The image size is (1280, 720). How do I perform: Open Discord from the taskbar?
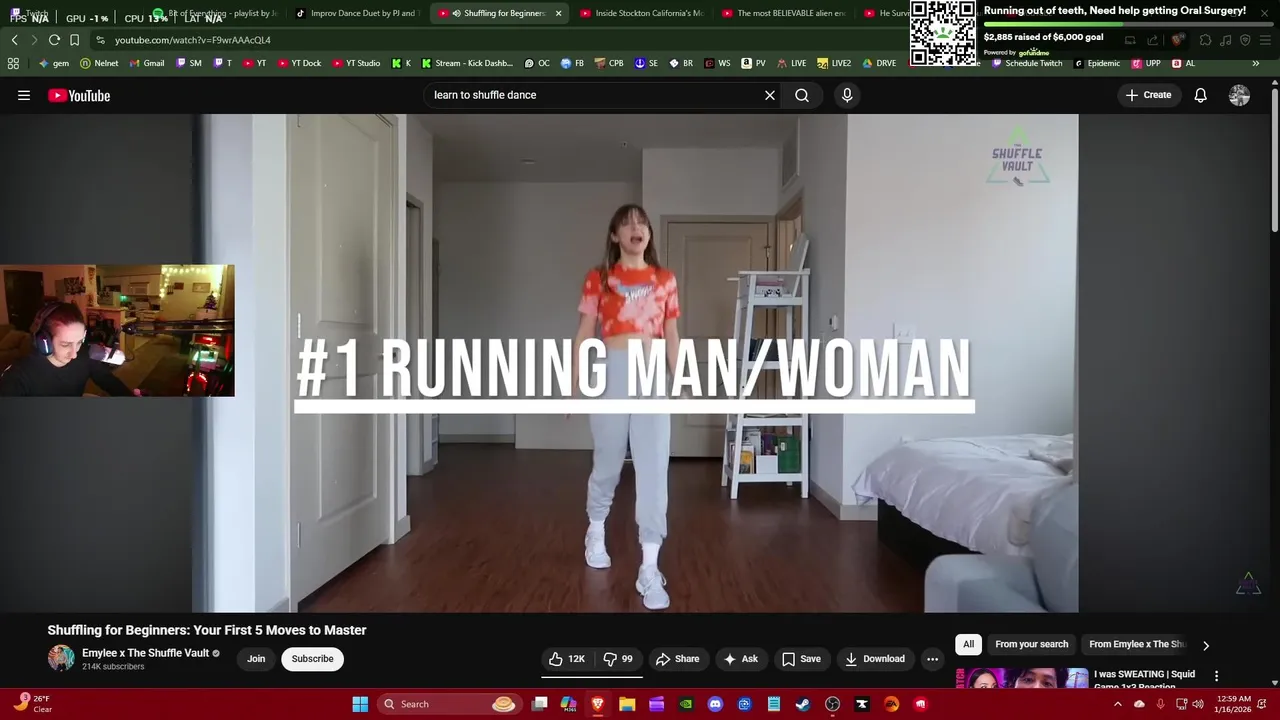coord(715,704)
